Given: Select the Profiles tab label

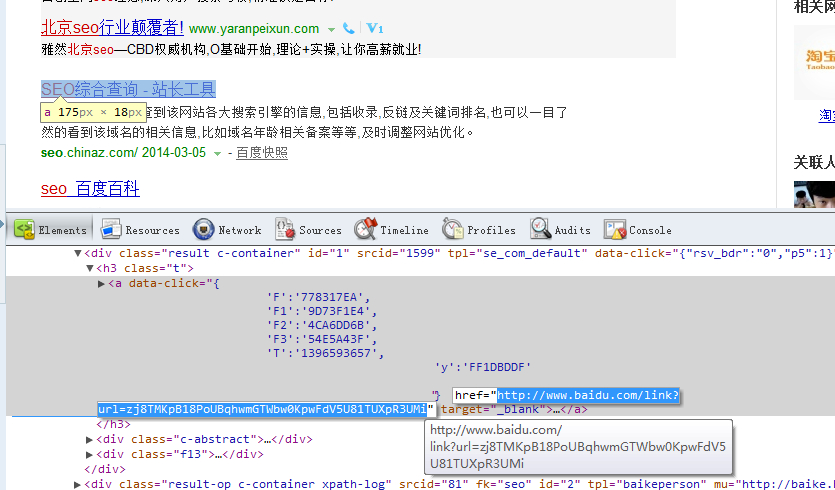Looking at the screenshot, I should pyautogui.click(x=492, y=230).
